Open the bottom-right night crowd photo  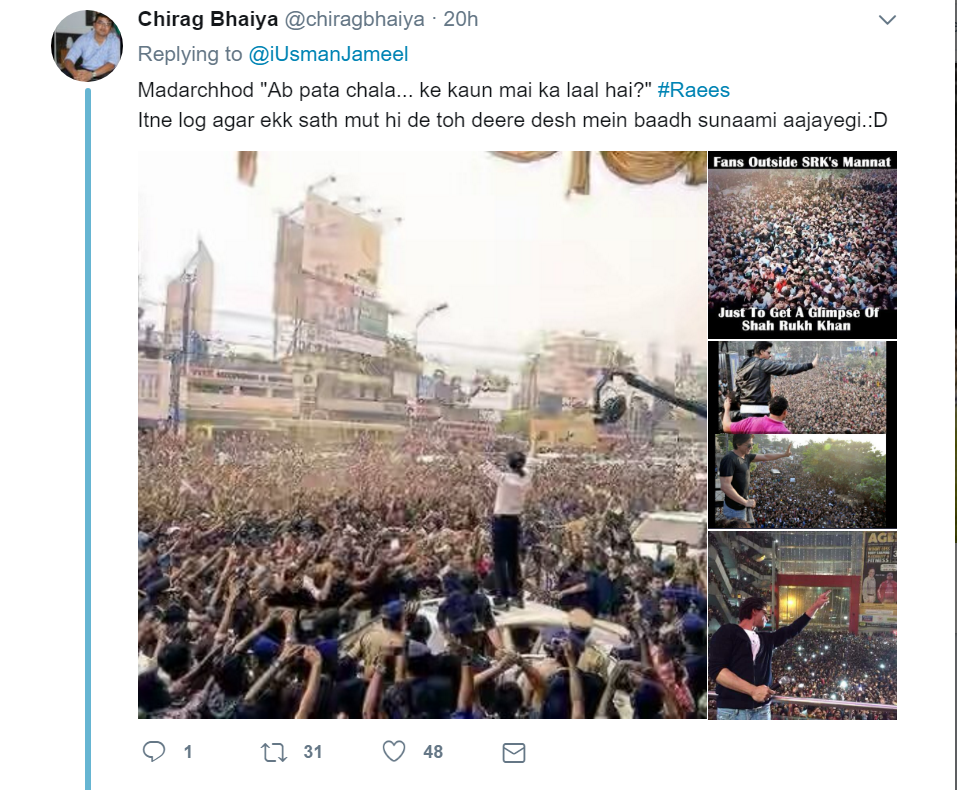pyautogui.click(x=802, y=625)
